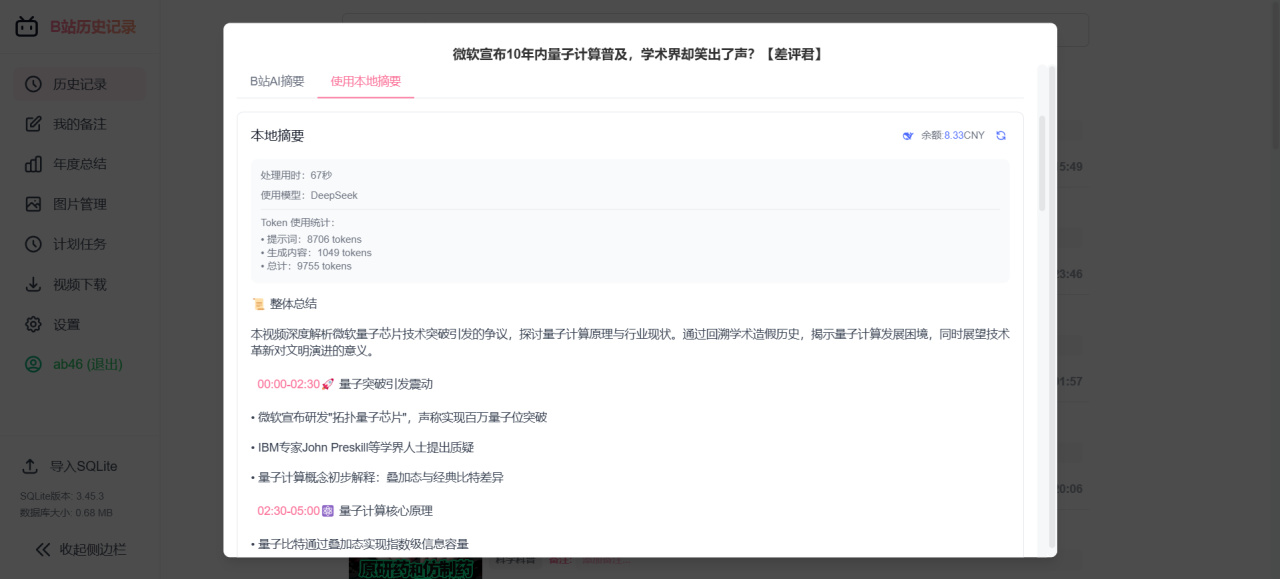Click the clock icon beside 历史记录
The height and width of the screenshot is (579, 1280).
33,84
